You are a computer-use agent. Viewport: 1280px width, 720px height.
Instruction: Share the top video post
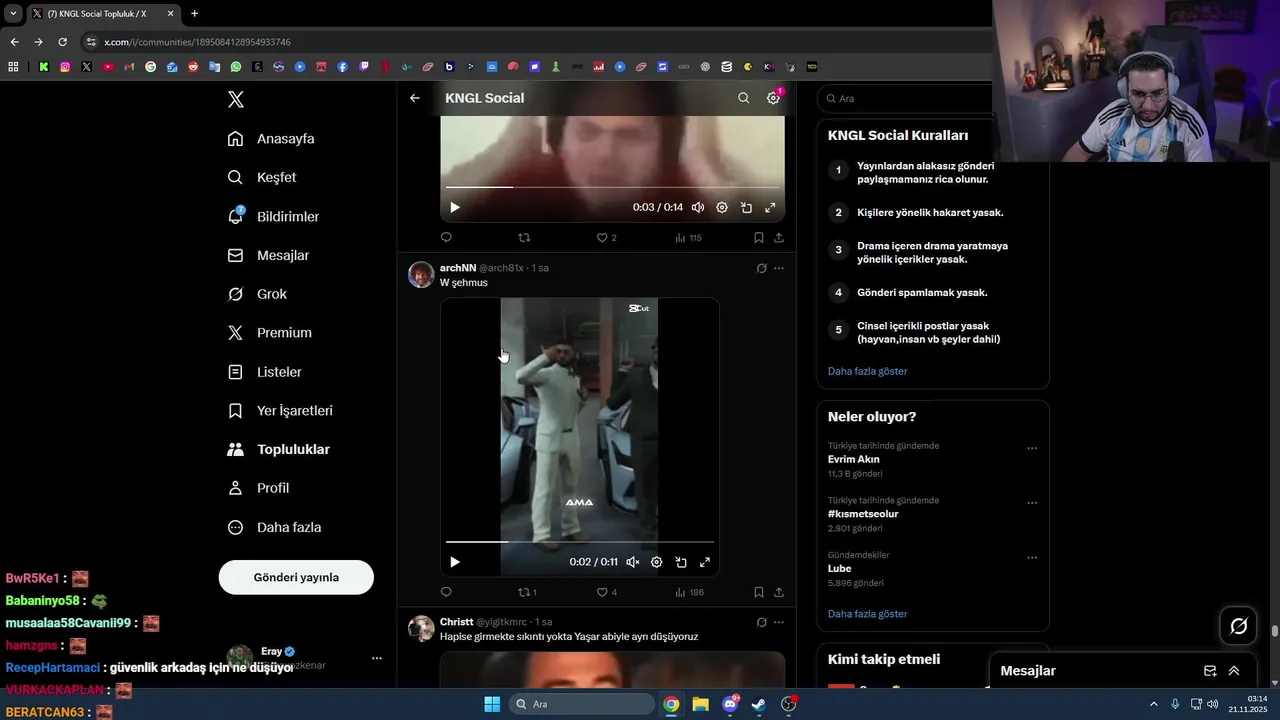point(779,237)
